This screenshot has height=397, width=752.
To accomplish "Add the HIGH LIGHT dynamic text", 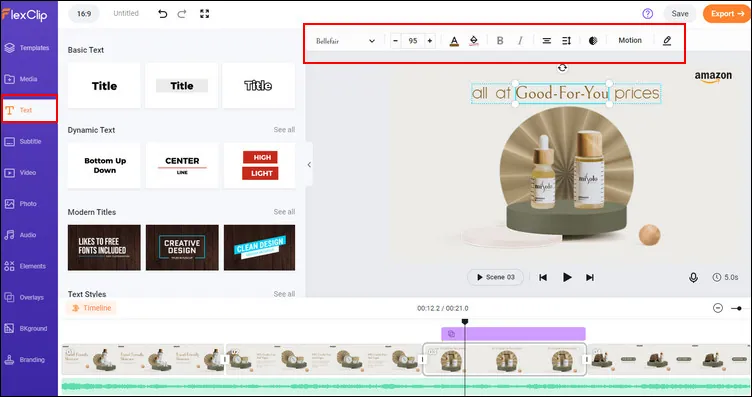I will (x=259, y=165).
